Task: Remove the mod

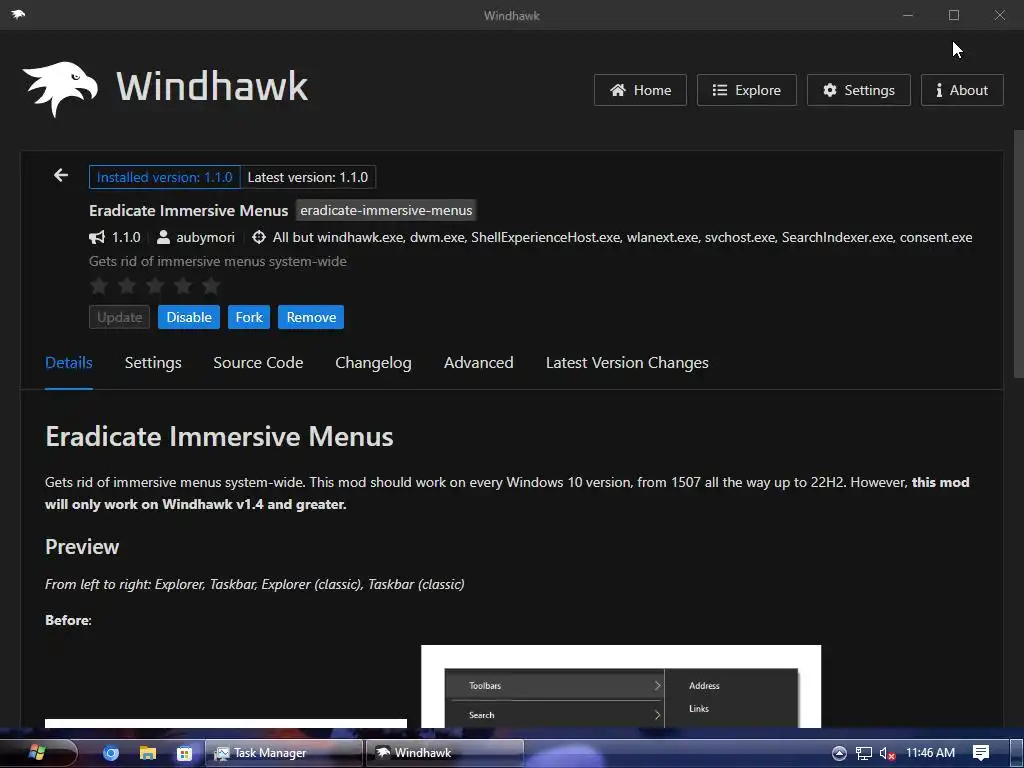Action: point(311,317)
